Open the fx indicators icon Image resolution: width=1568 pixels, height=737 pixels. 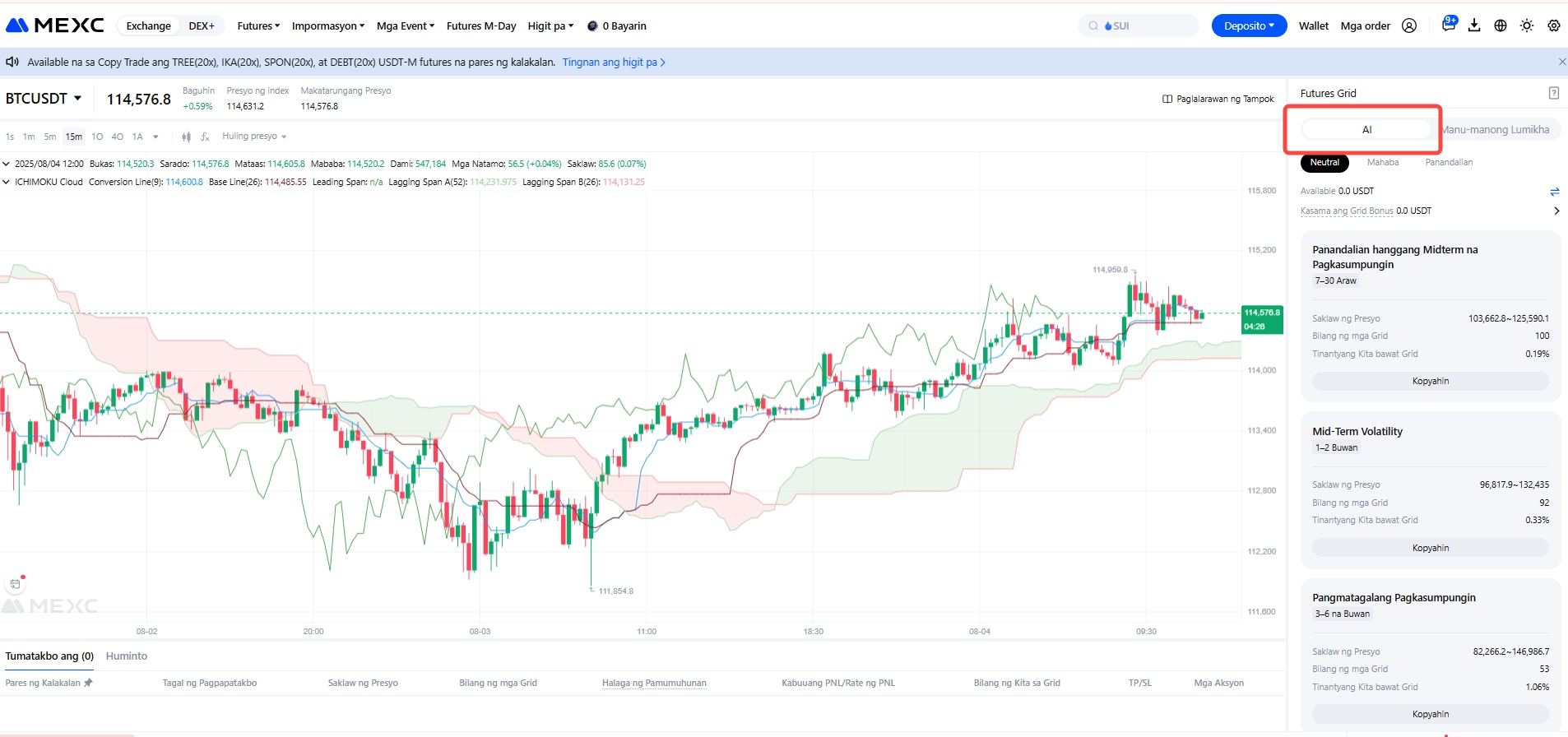pos(205,137)
